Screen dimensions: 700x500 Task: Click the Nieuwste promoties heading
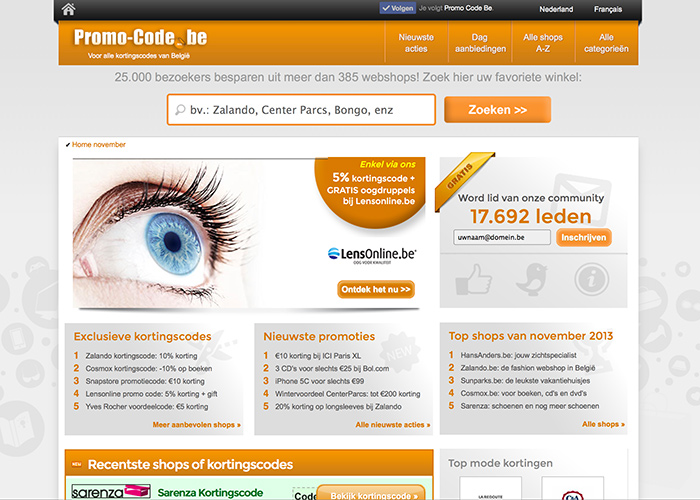pos(319,336)
